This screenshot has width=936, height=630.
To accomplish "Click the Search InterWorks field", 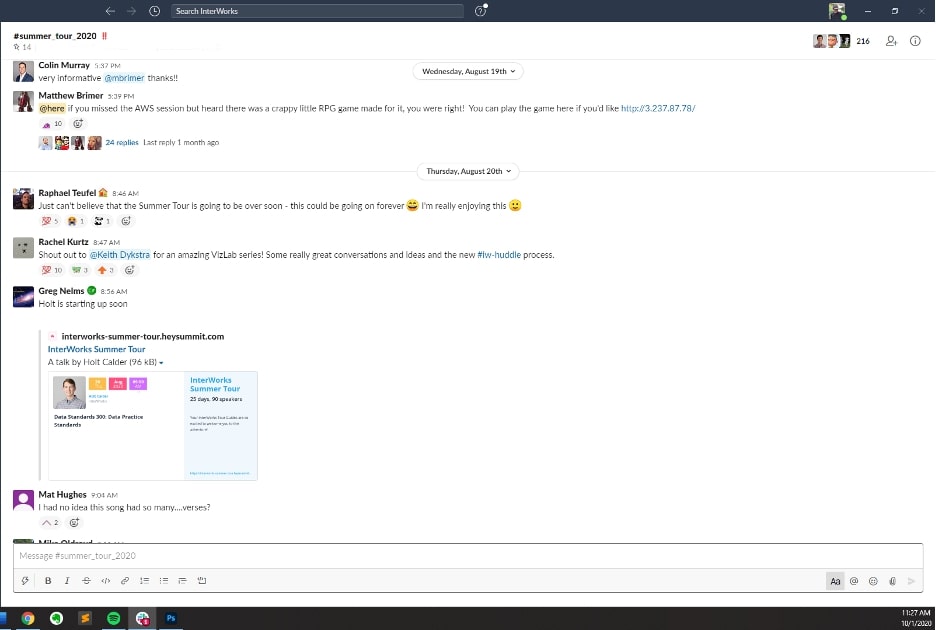I will 317,11.
